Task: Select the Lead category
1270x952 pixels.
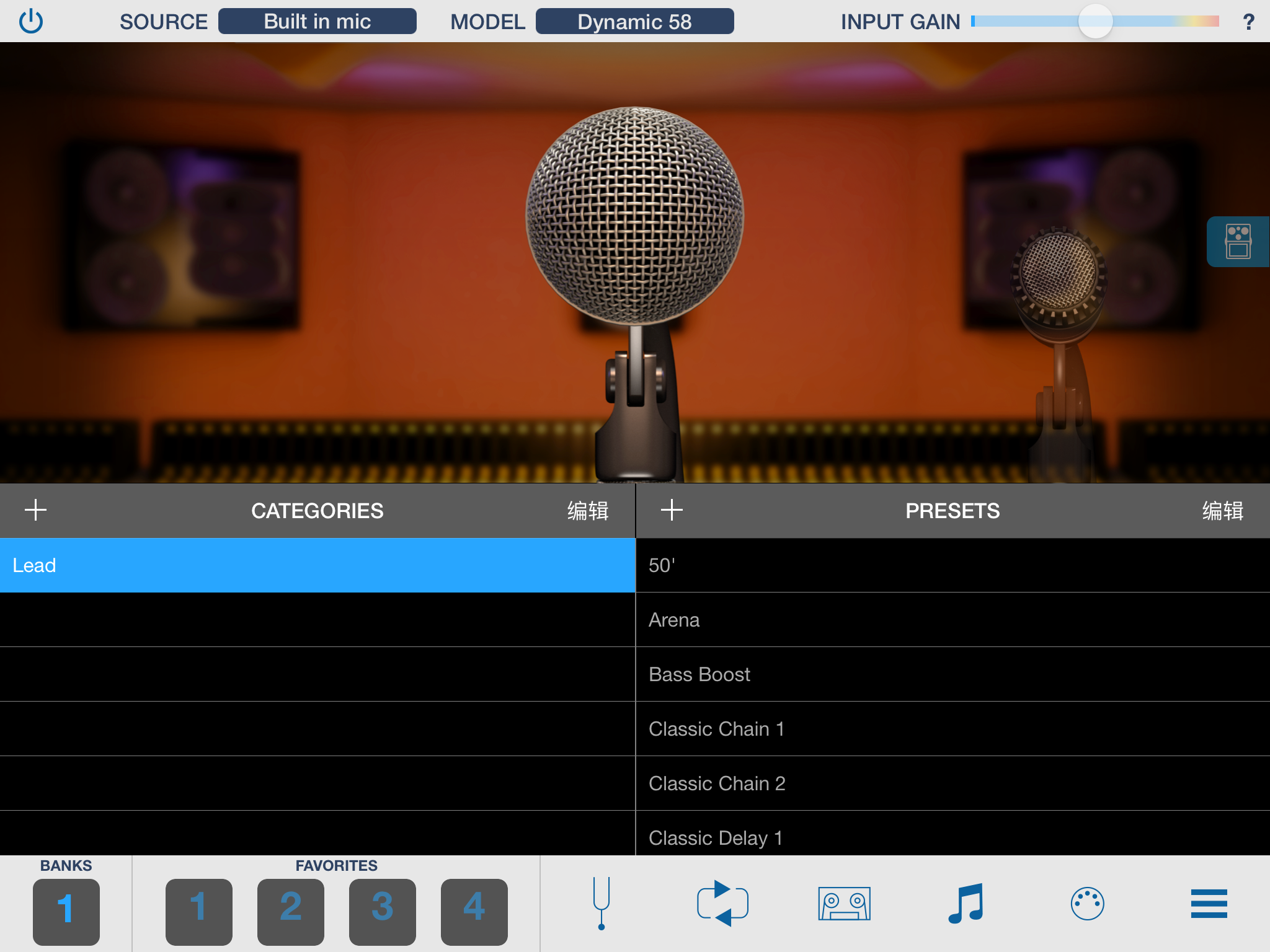Action: 317,565
